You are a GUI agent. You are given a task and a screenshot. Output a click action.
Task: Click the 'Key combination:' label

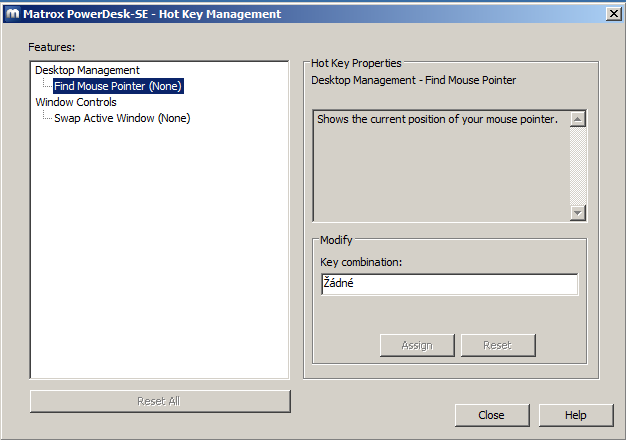(361, 262)
